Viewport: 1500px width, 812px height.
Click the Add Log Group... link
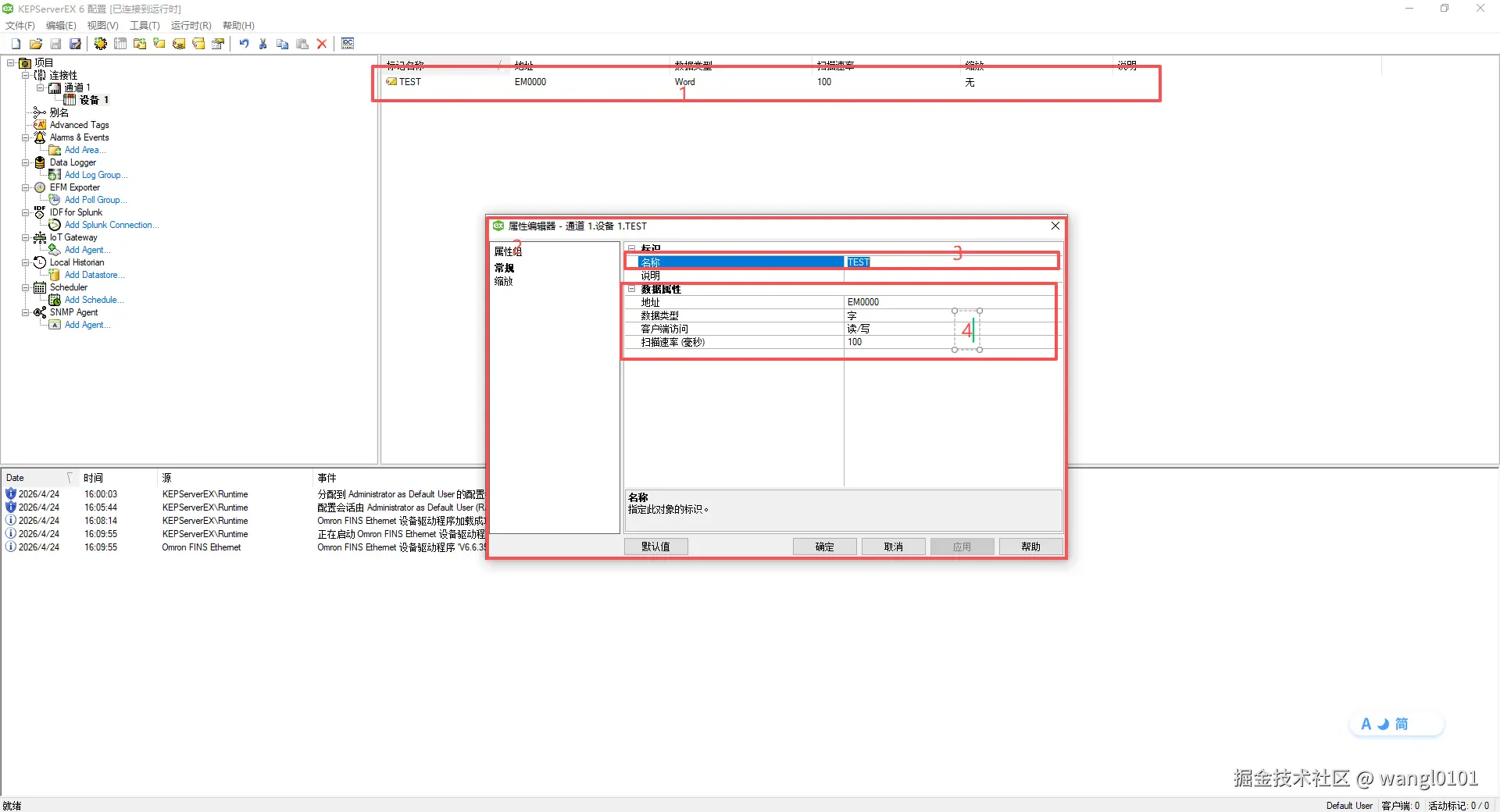point(95,175)
